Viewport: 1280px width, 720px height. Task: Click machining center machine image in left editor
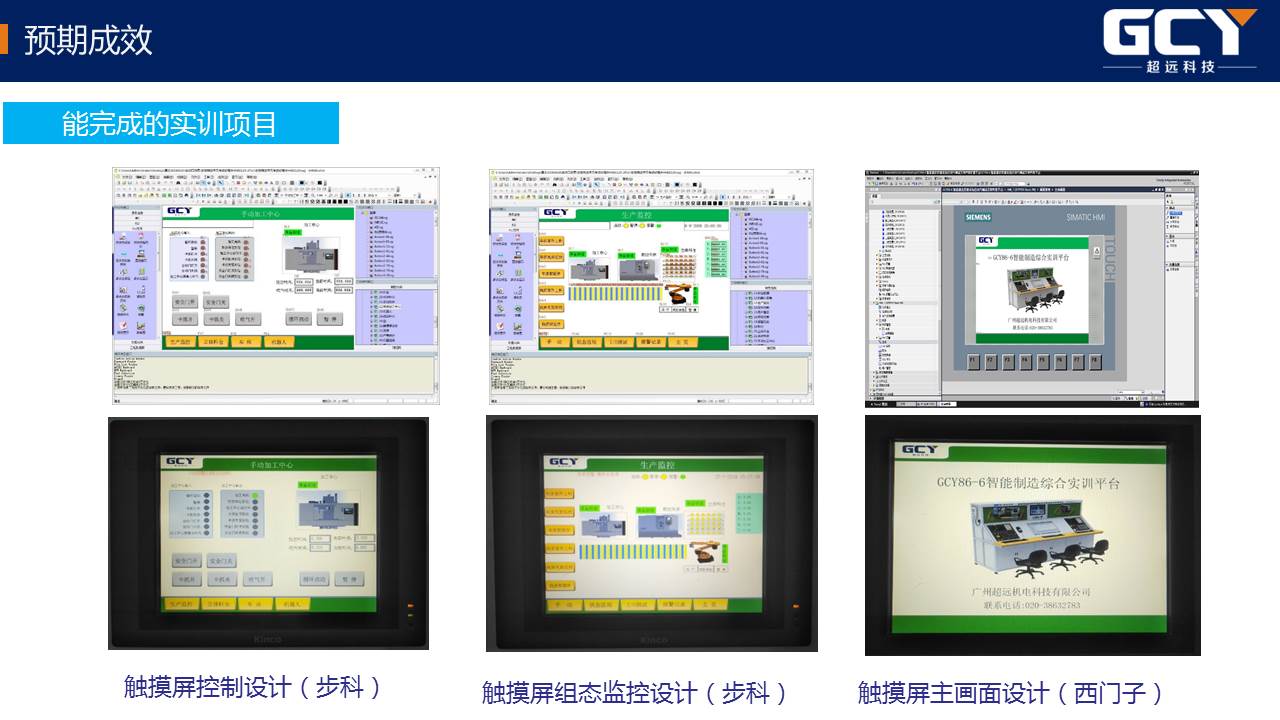[x=310, y=255]
